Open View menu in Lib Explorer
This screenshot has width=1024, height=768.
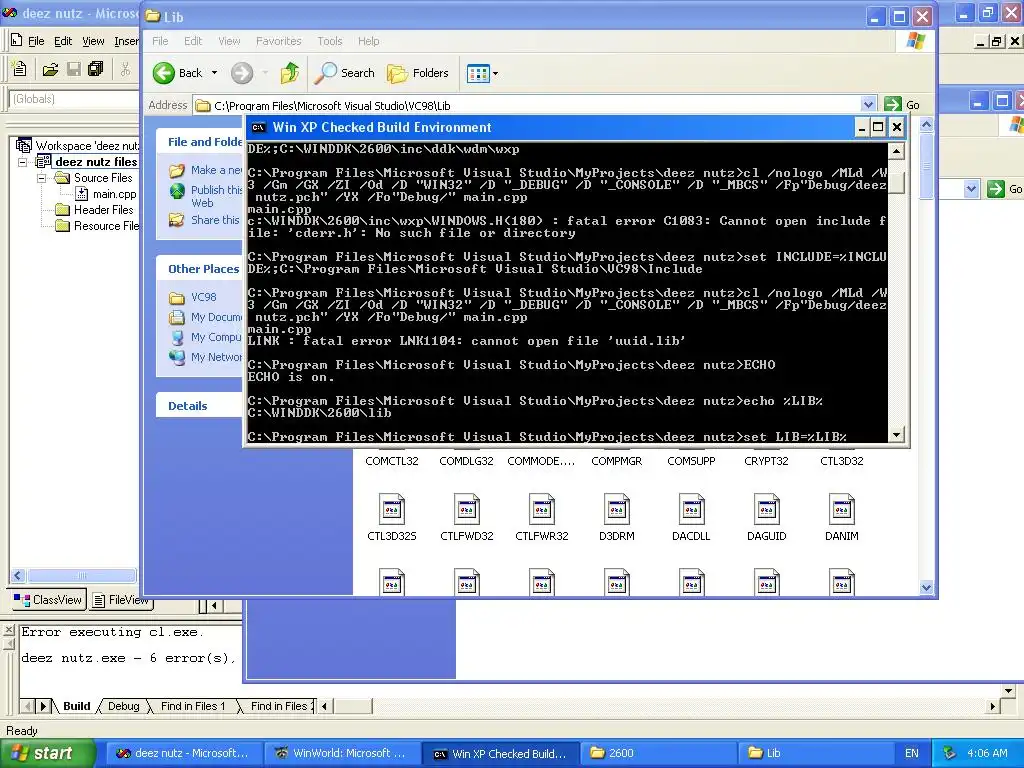(229, 41)
